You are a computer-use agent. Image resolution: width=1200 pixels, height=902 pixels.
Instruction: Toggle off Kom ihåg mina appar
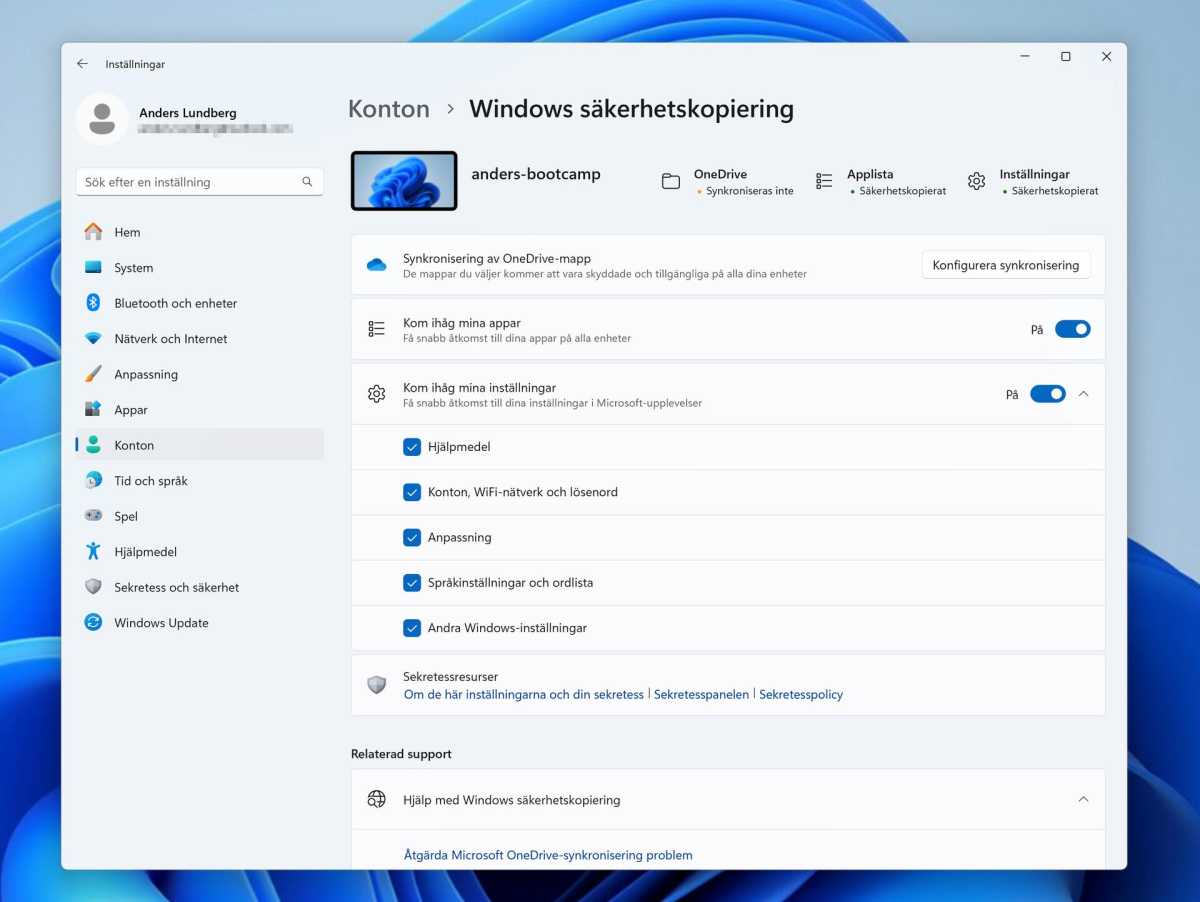point(1072,328)
